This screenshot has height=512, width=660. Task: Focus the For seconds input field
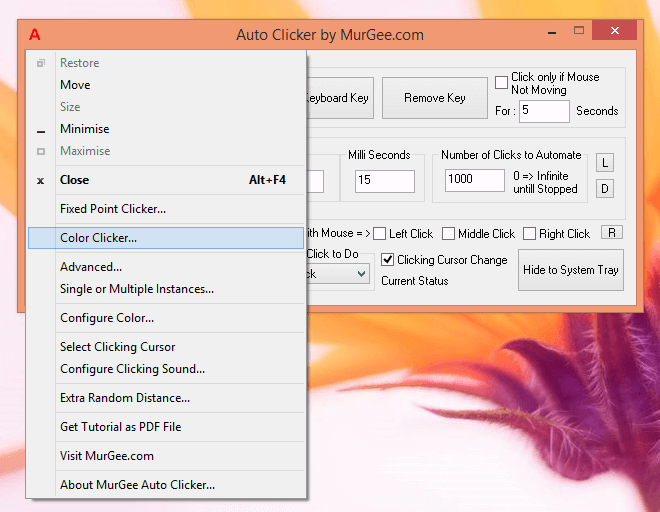[544, 111]
